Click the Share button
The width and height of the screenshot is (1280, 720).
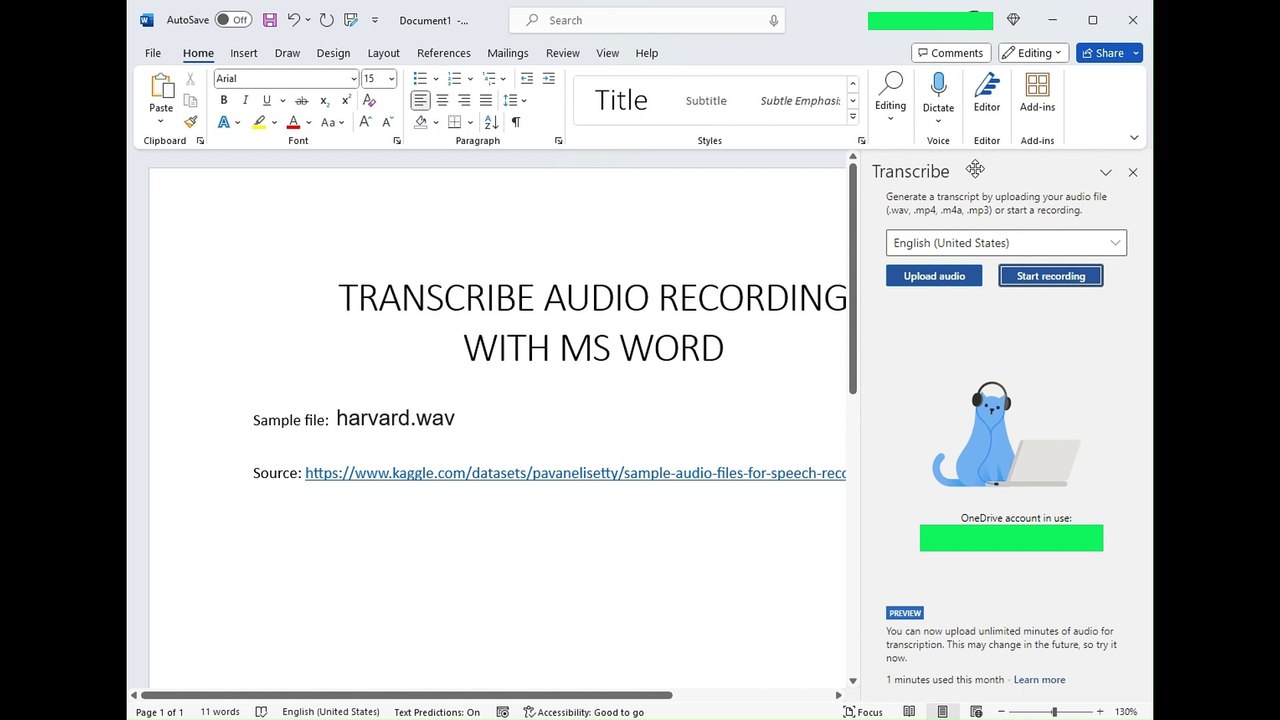pos(1109,53)
